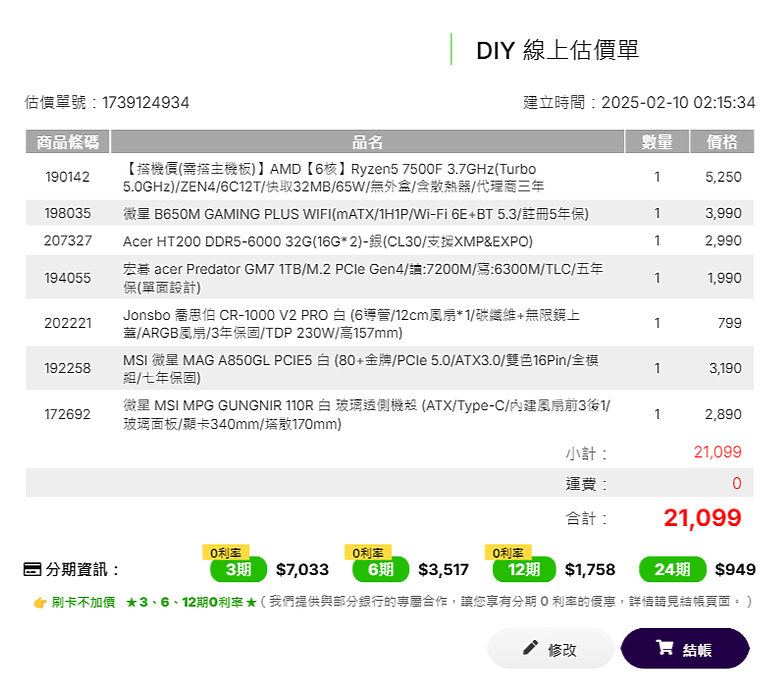This screenshot has height=692, width=780.
Task: Select the 3期 installment badge
Action: (x=238, y=569)
